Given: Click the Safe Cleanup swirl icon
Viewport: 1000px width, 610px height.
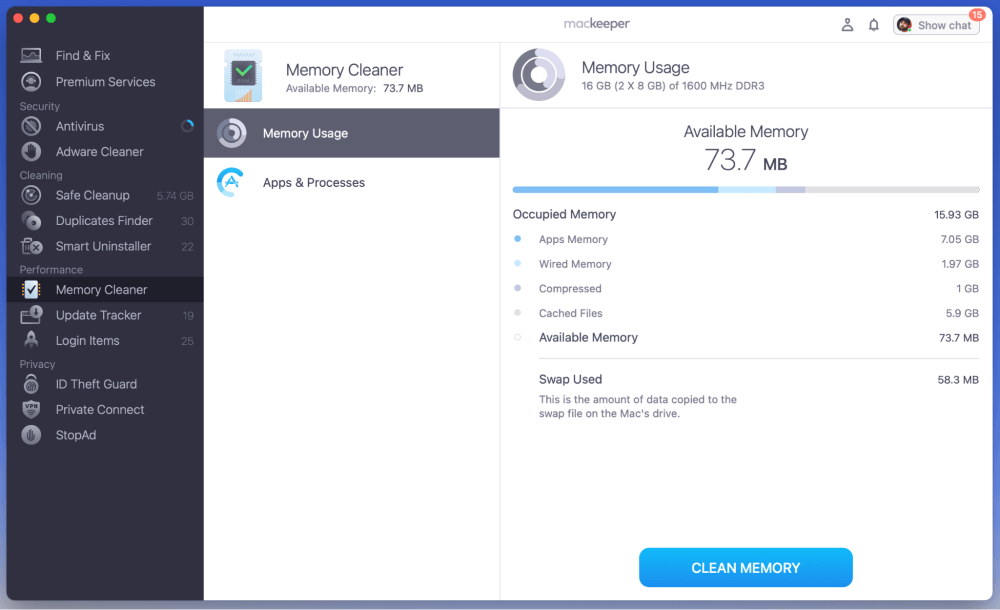Looking at the screenshot, I should point(31,195).
